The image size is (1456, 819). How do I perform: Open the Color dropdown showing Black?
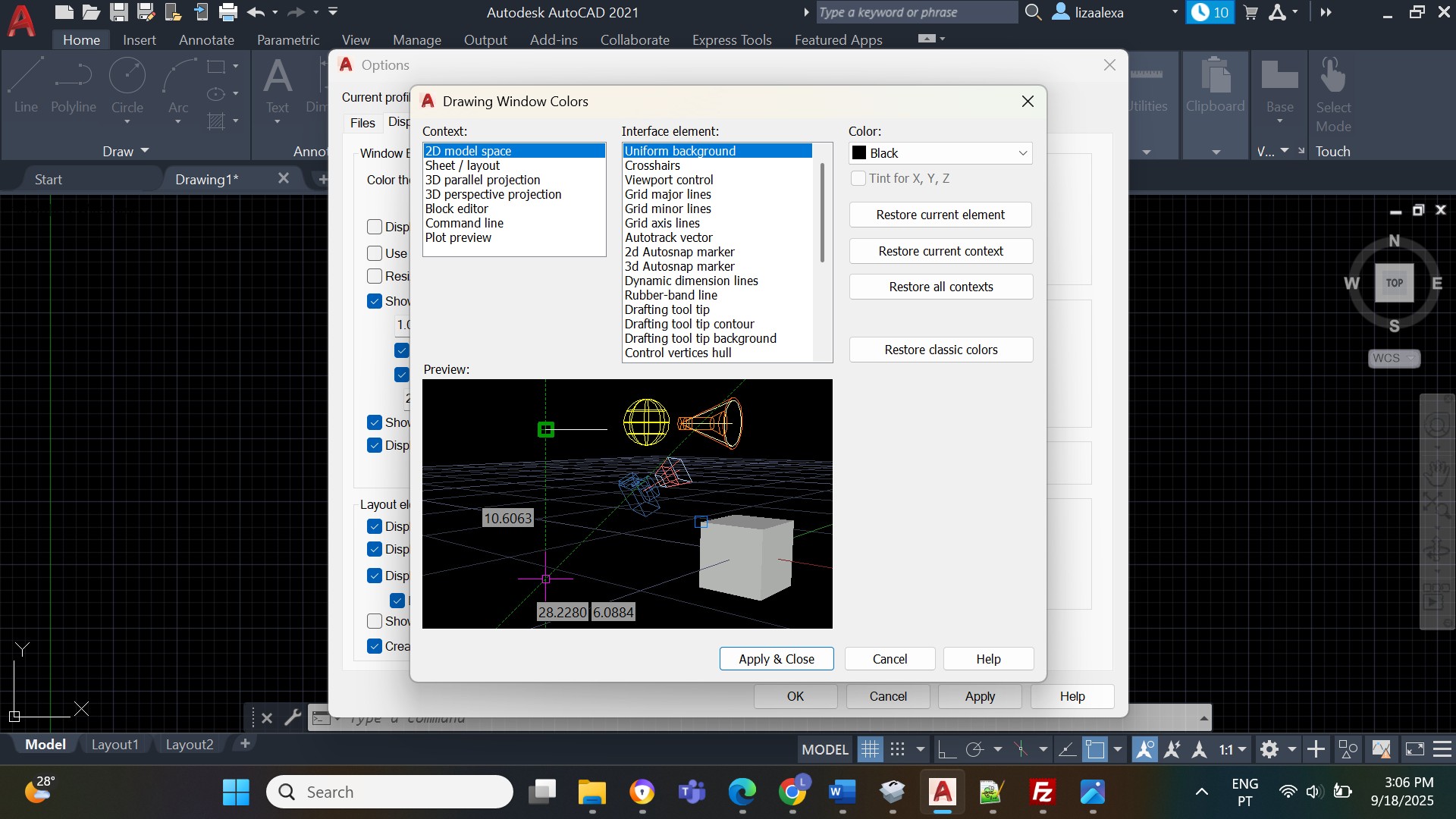click(940, 153)
